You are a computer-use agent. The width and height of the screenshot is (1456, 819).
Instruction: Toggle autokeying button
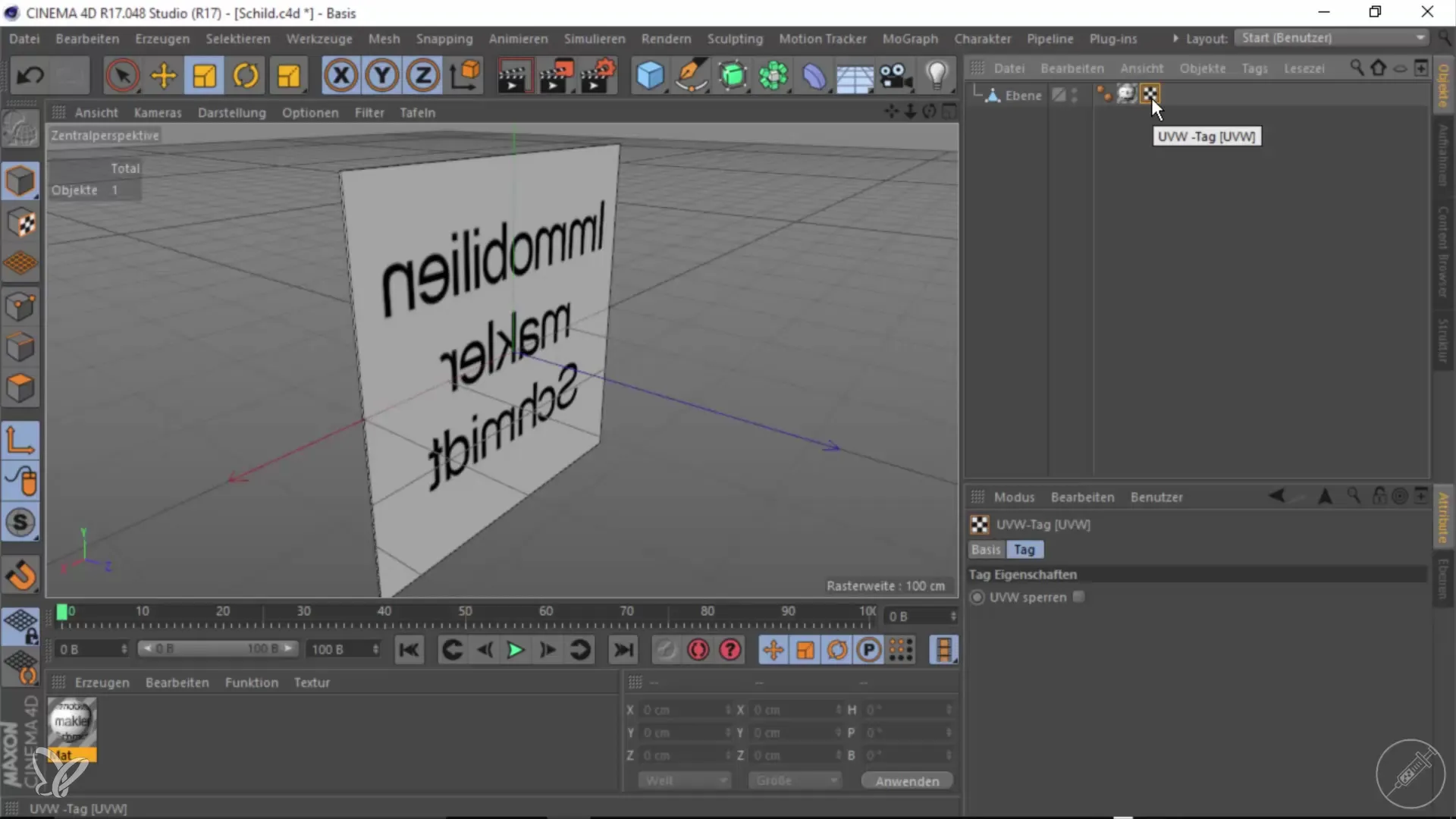point(698,650)
